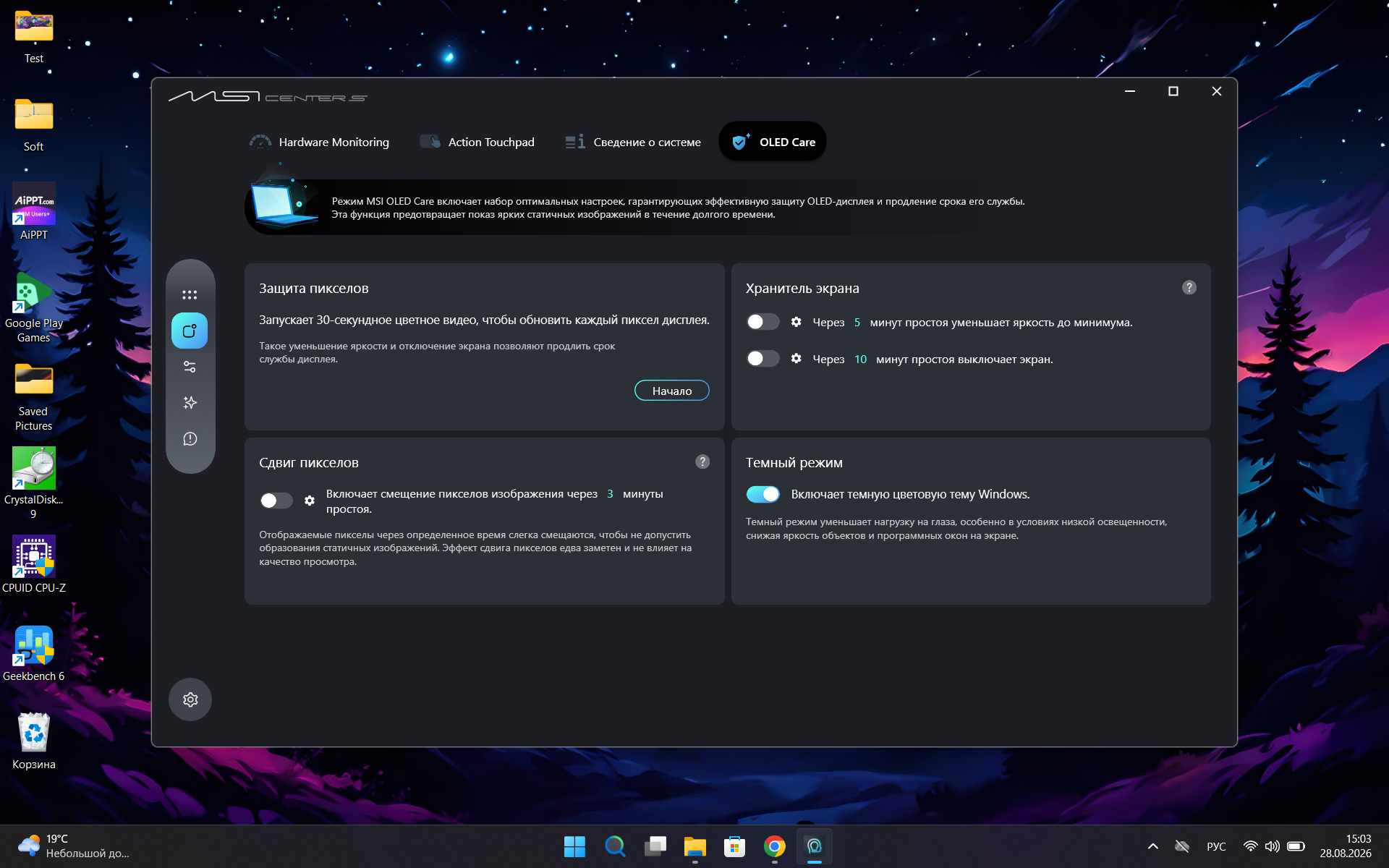The width and height of the screenshot is (1389, 868).
Task: Minimize the MSI Center S window
Action: (1130, 91)
